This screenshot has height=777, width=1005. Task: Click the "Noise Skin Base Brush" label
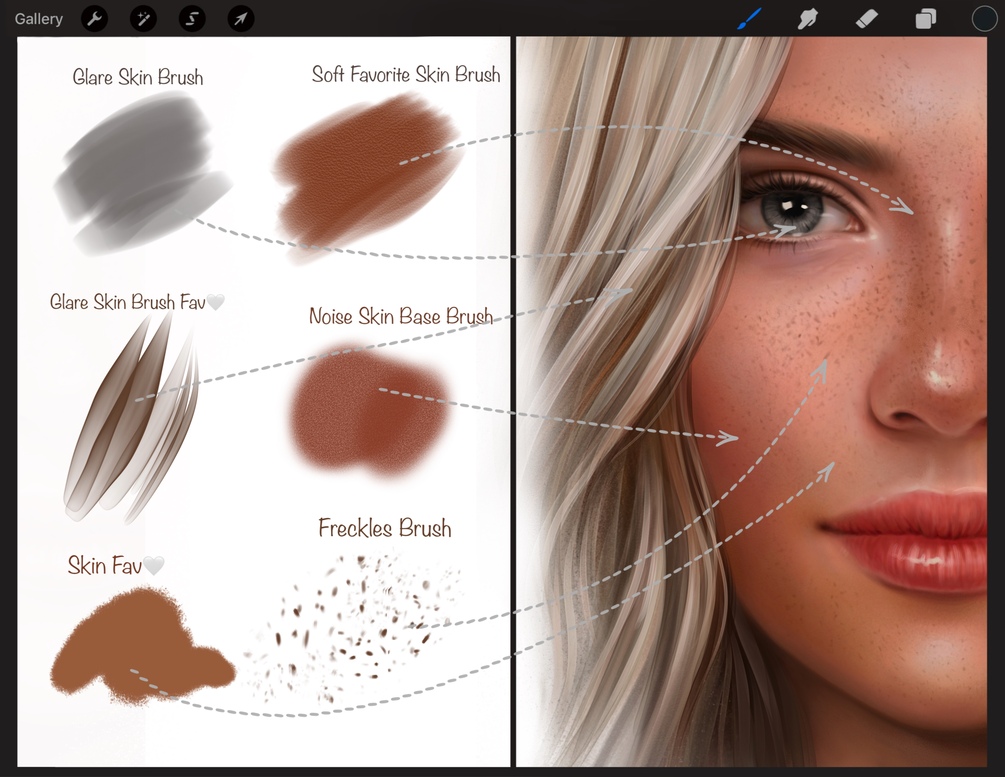click(x=401, y=316)
